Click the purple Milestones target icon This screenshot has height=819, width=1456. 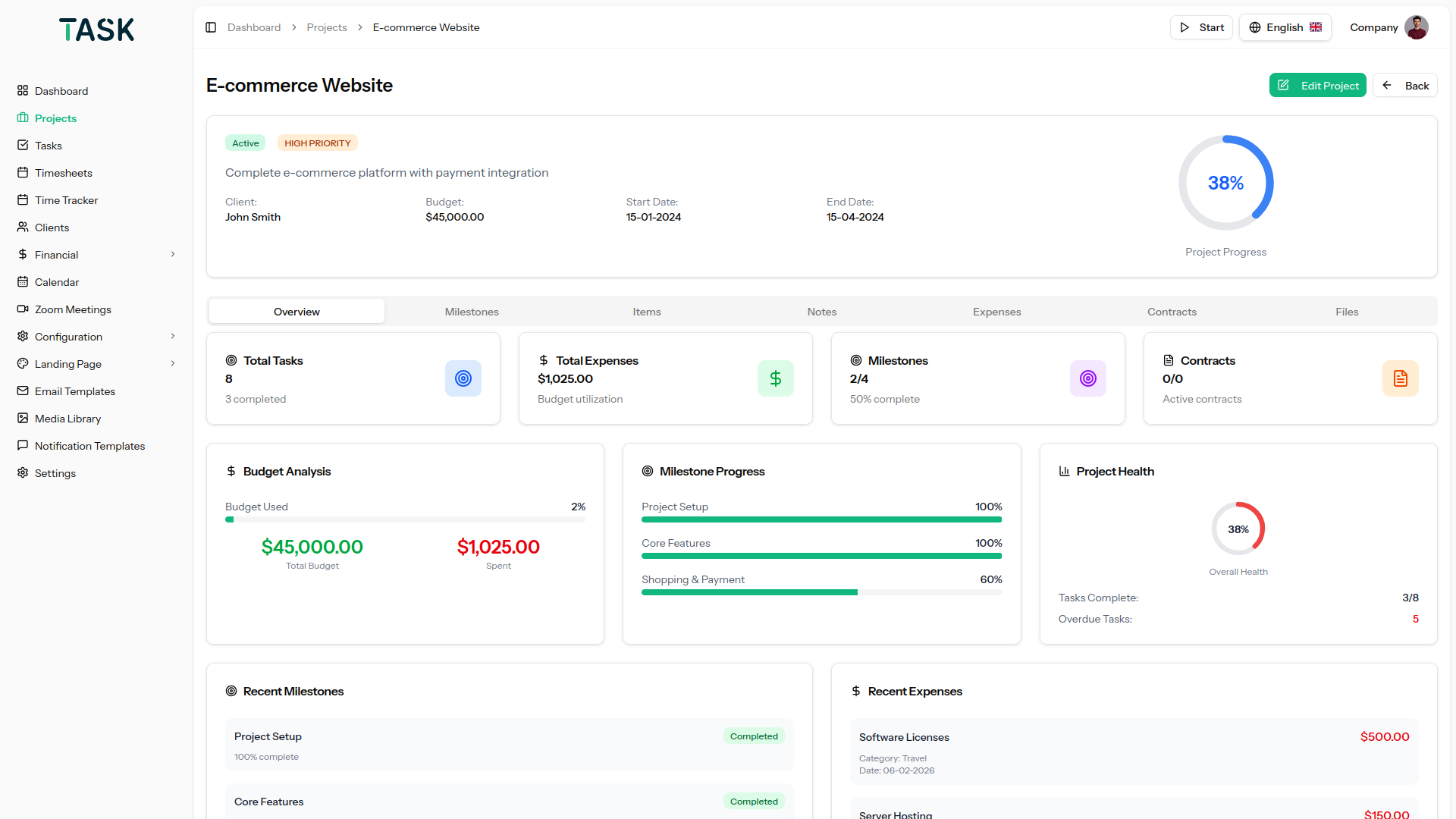(x=1087, y=378)
